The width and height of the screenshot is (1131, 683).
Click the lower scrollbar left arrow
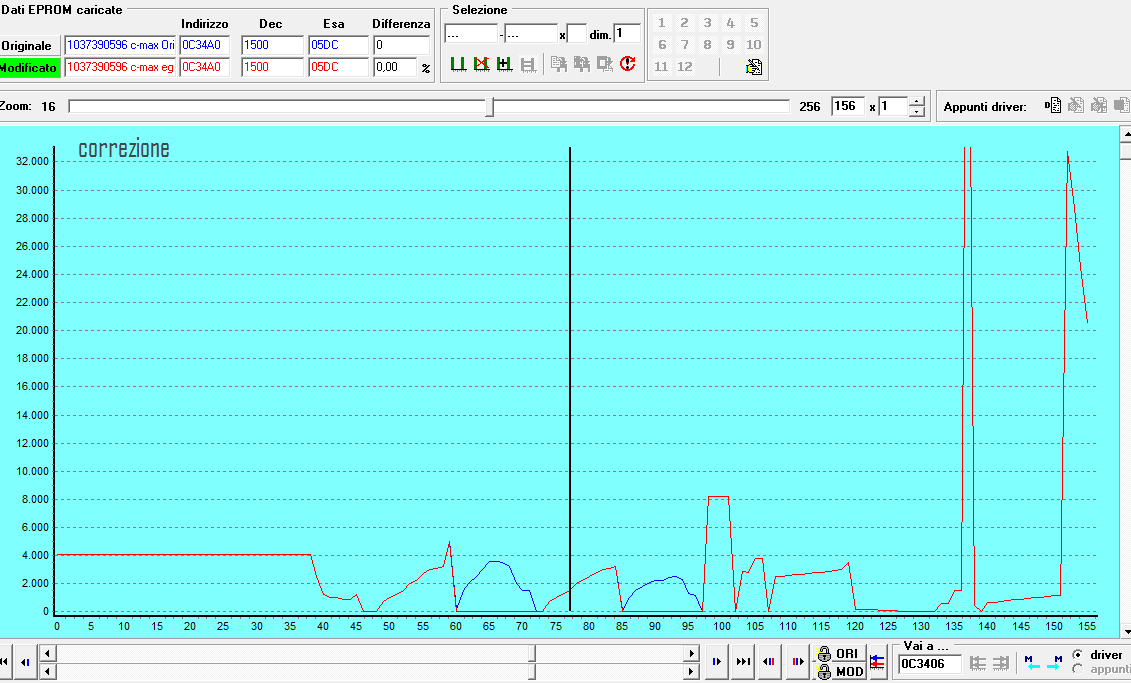(x=47, y=671)
